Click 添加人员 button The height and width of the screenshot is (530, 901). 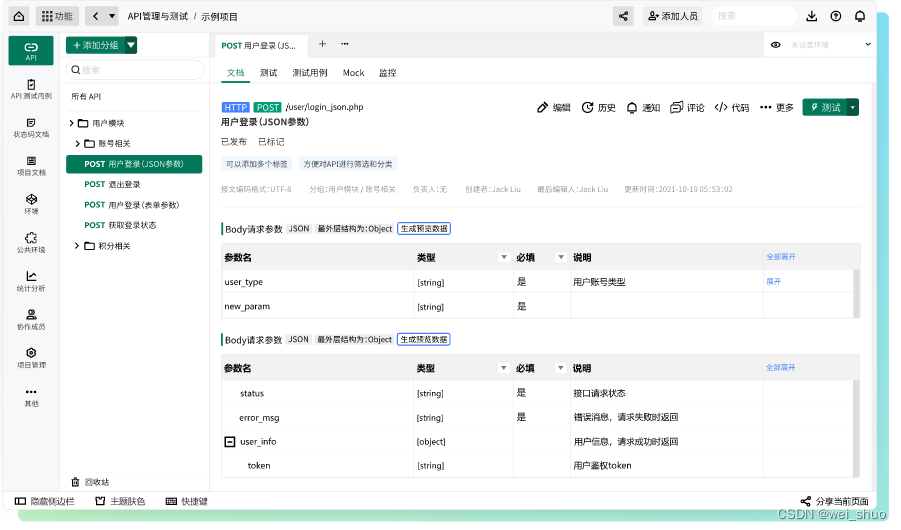(673, 16)
